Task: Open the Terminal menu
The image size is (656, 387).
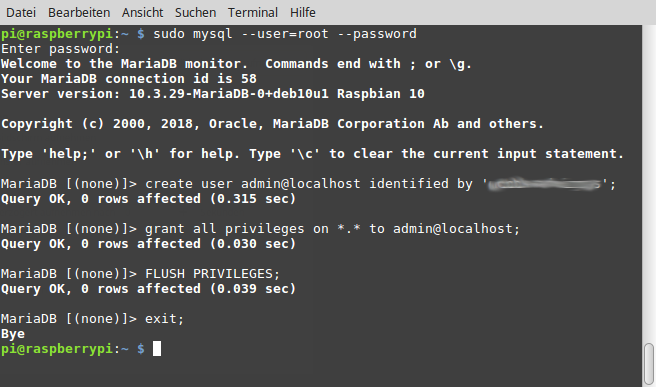Action: click(x=253, y=13)
